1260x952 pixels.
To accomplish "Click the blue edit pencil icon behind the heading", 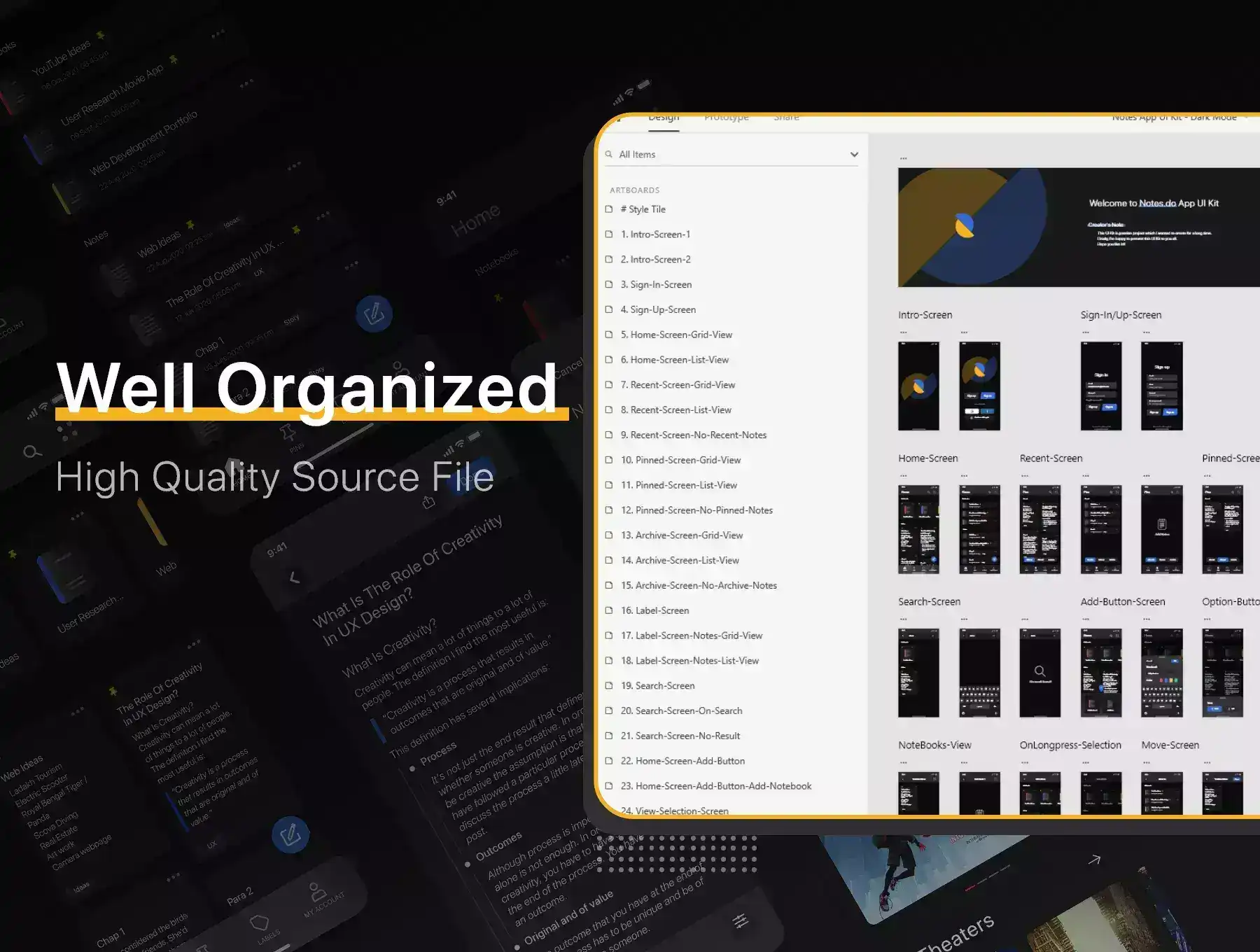I will pos(374,314).
